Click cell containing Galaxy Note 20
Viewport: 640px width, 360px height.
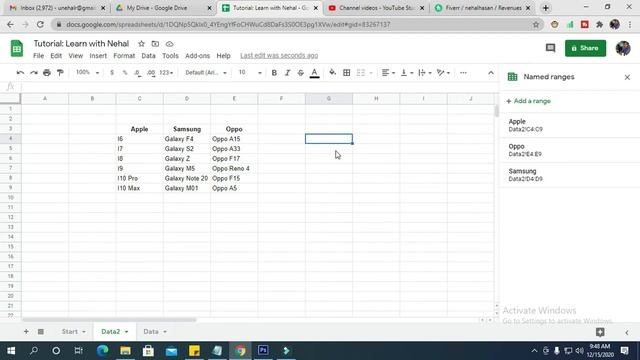pos(187,178)
